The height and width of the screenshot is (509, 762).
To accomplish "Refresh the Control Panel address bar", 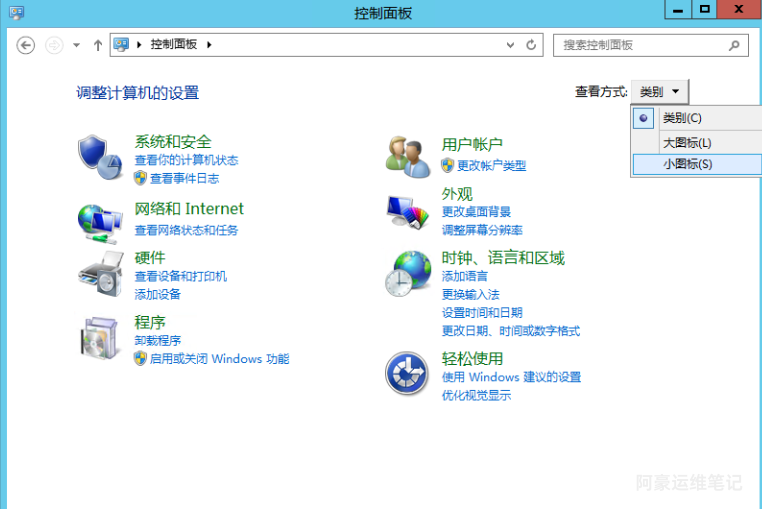I will 531,45.
